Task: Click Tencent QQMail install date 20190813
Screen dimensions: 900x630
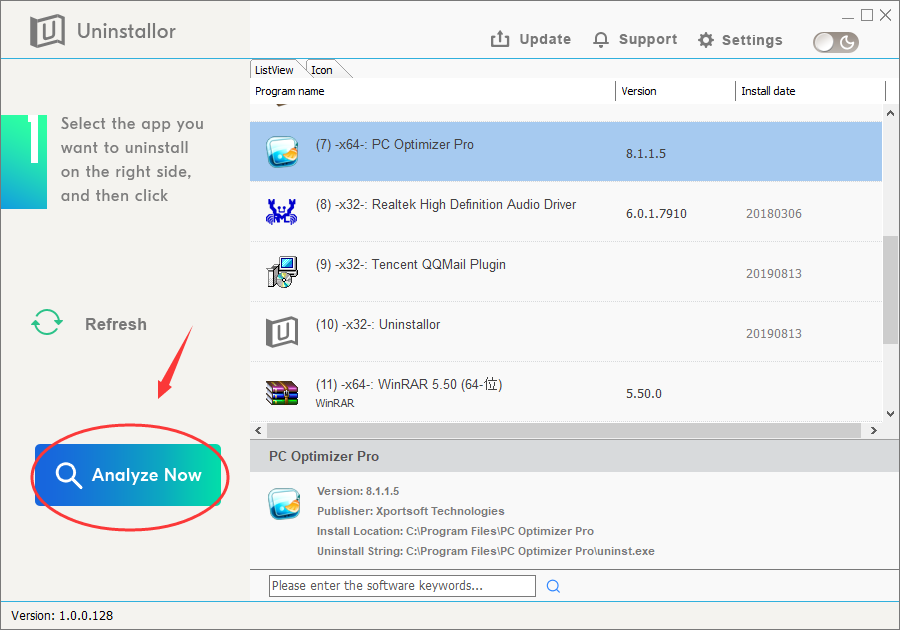Action: (x=774, y=274)
